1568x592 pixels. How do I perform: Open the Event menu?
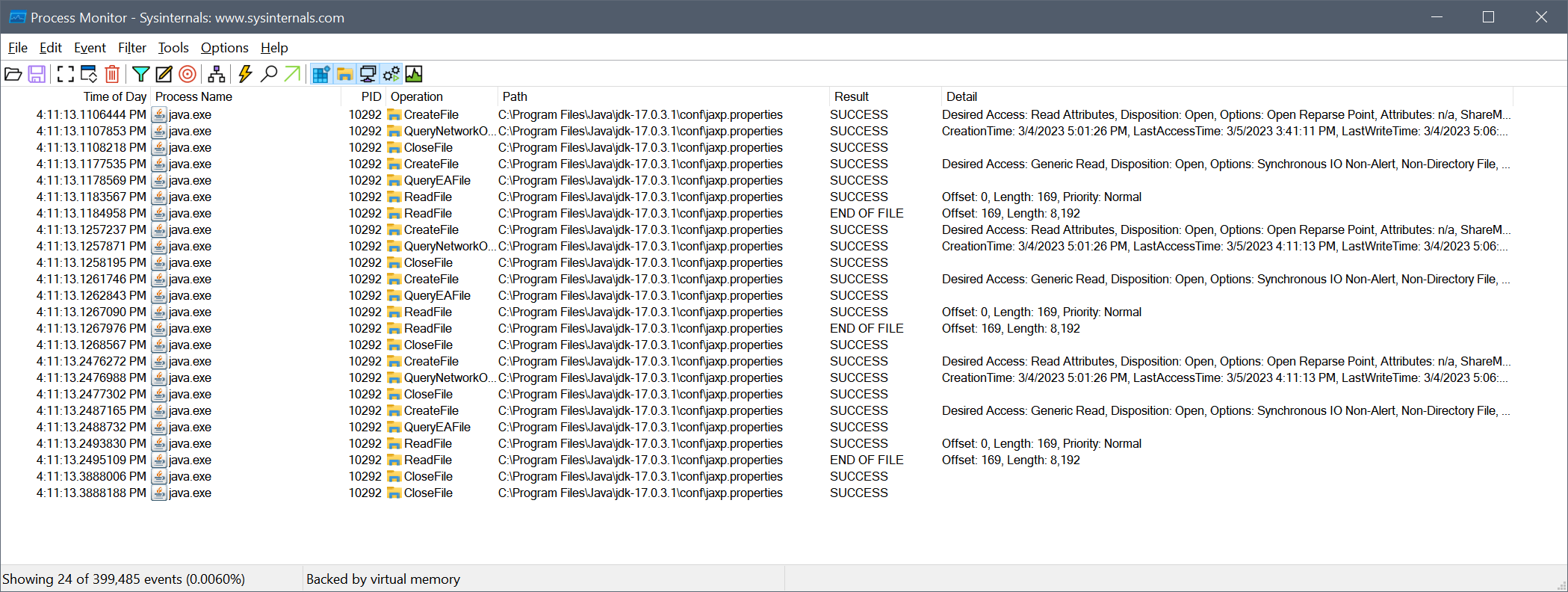click(x=90, y=48)
